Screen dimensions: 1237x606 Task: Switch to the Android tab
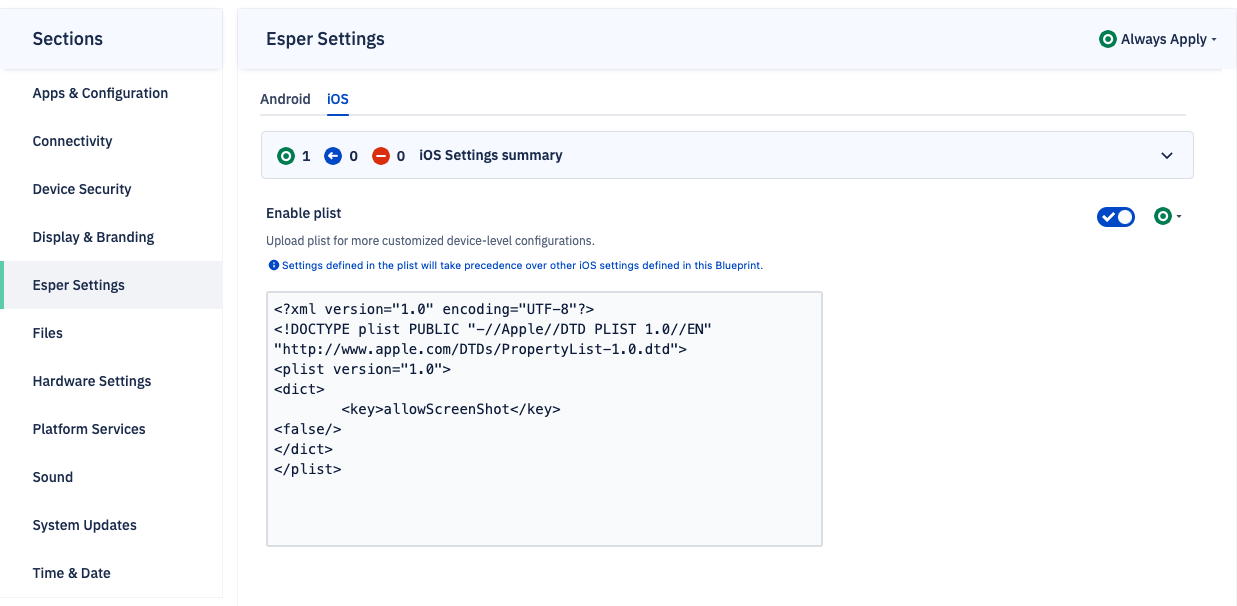[285, 99]
